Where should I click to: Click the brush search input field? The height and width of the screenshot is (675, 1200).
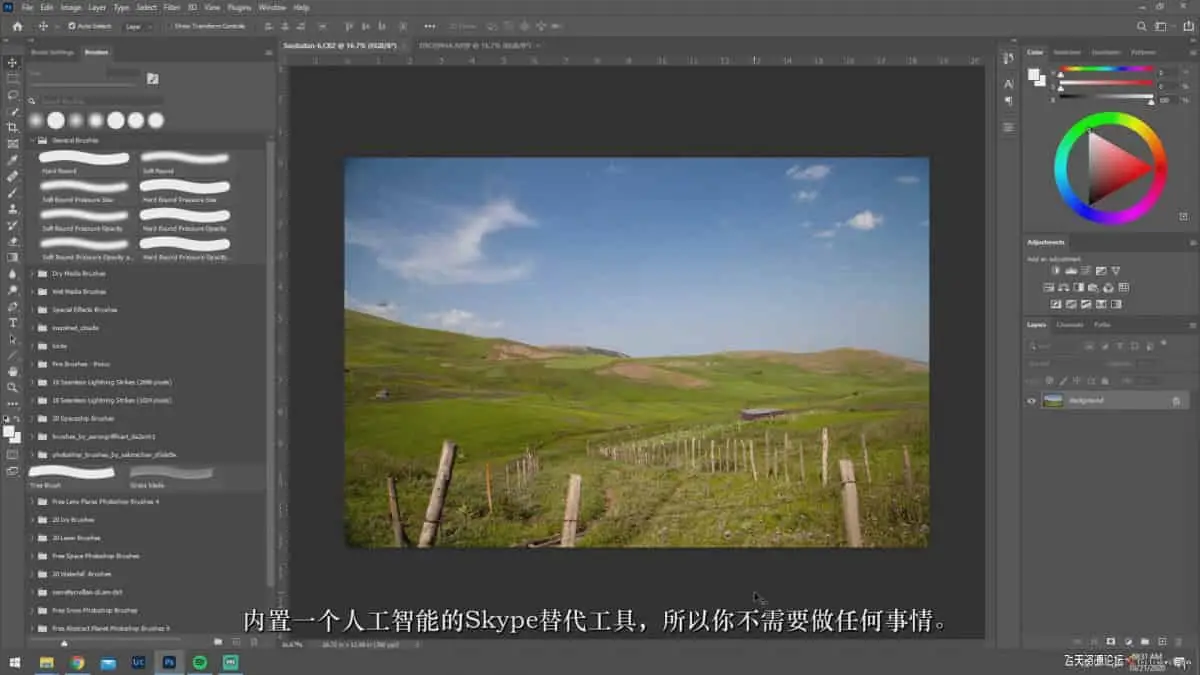tap(100, 101)
